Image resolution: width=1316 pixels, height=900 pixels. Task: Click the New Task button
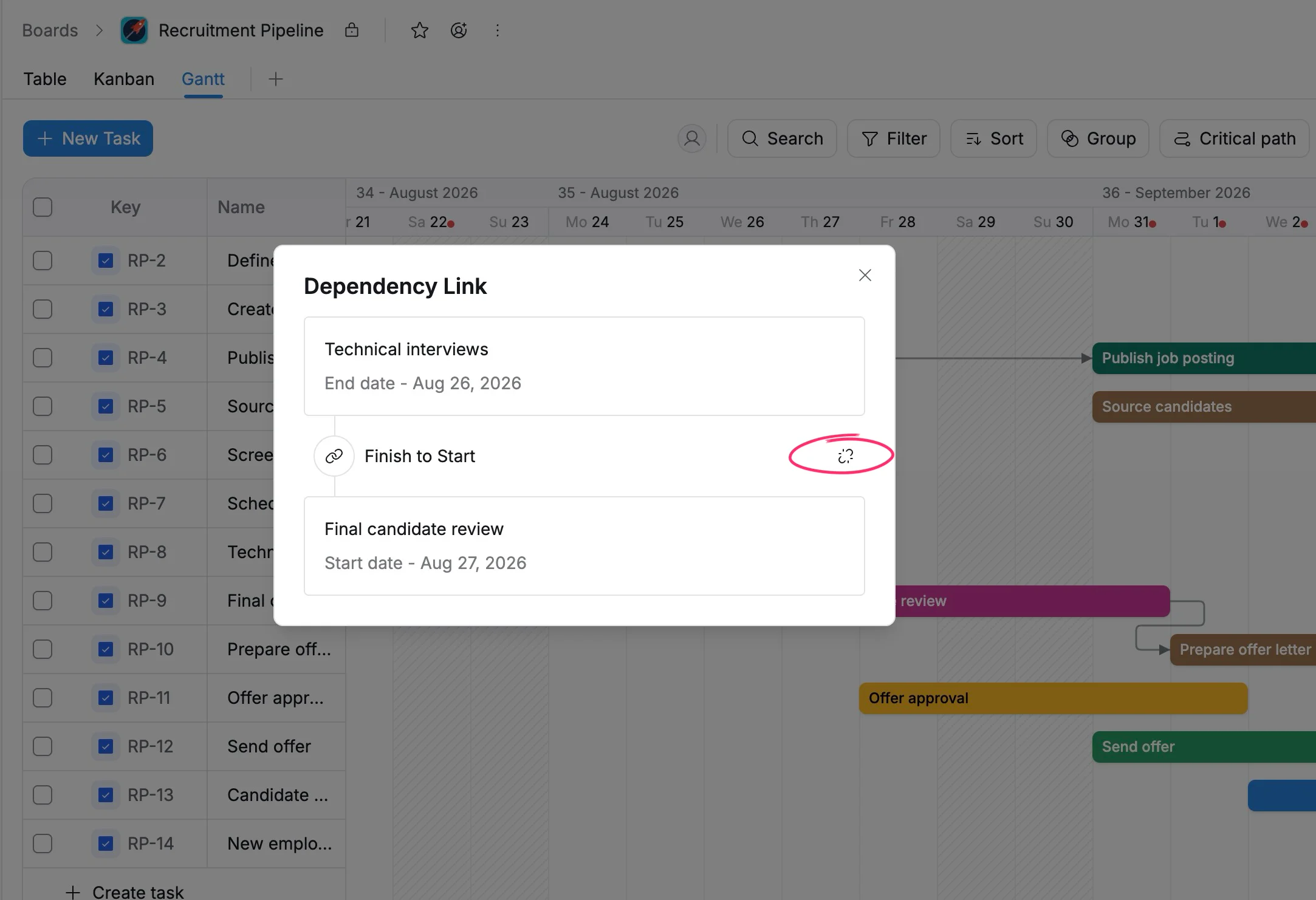pos(88,138)
